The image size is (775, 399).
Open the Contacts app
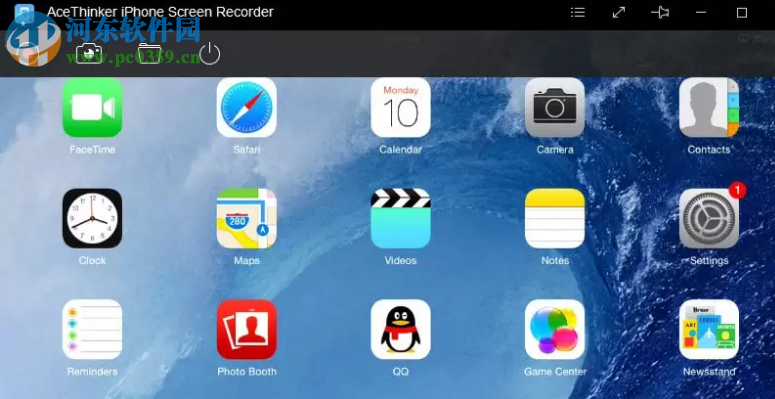pyautogui.click(x=709, y=107)
